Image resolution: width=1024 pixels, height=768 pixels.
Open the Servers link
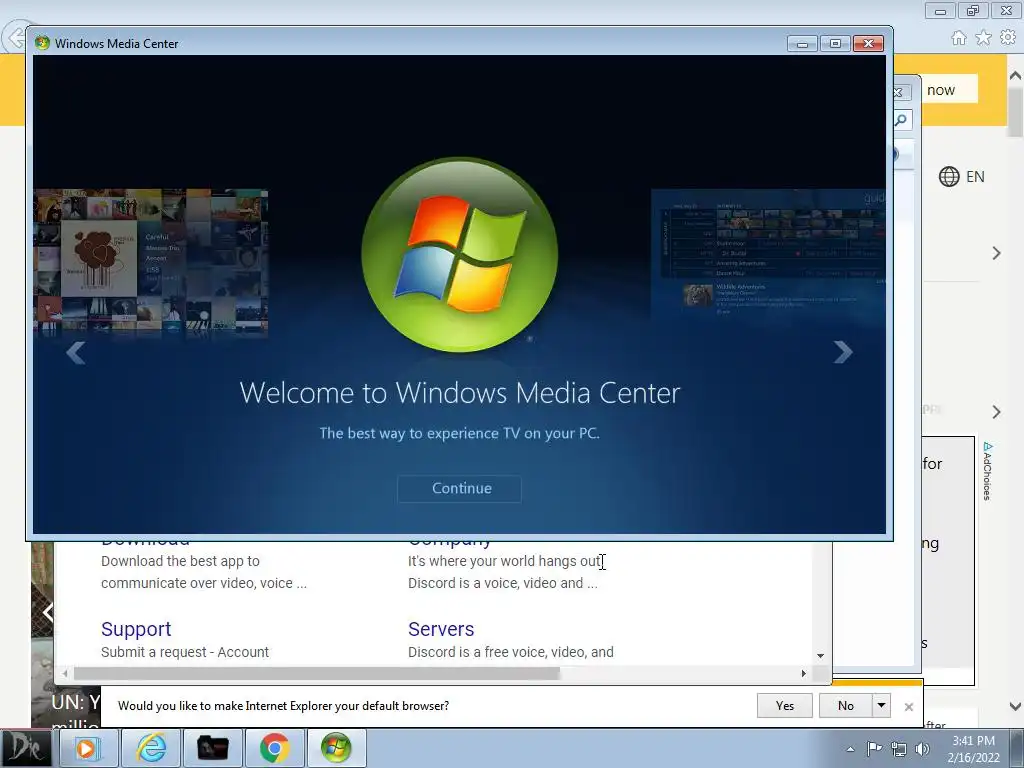click(441, 628)
